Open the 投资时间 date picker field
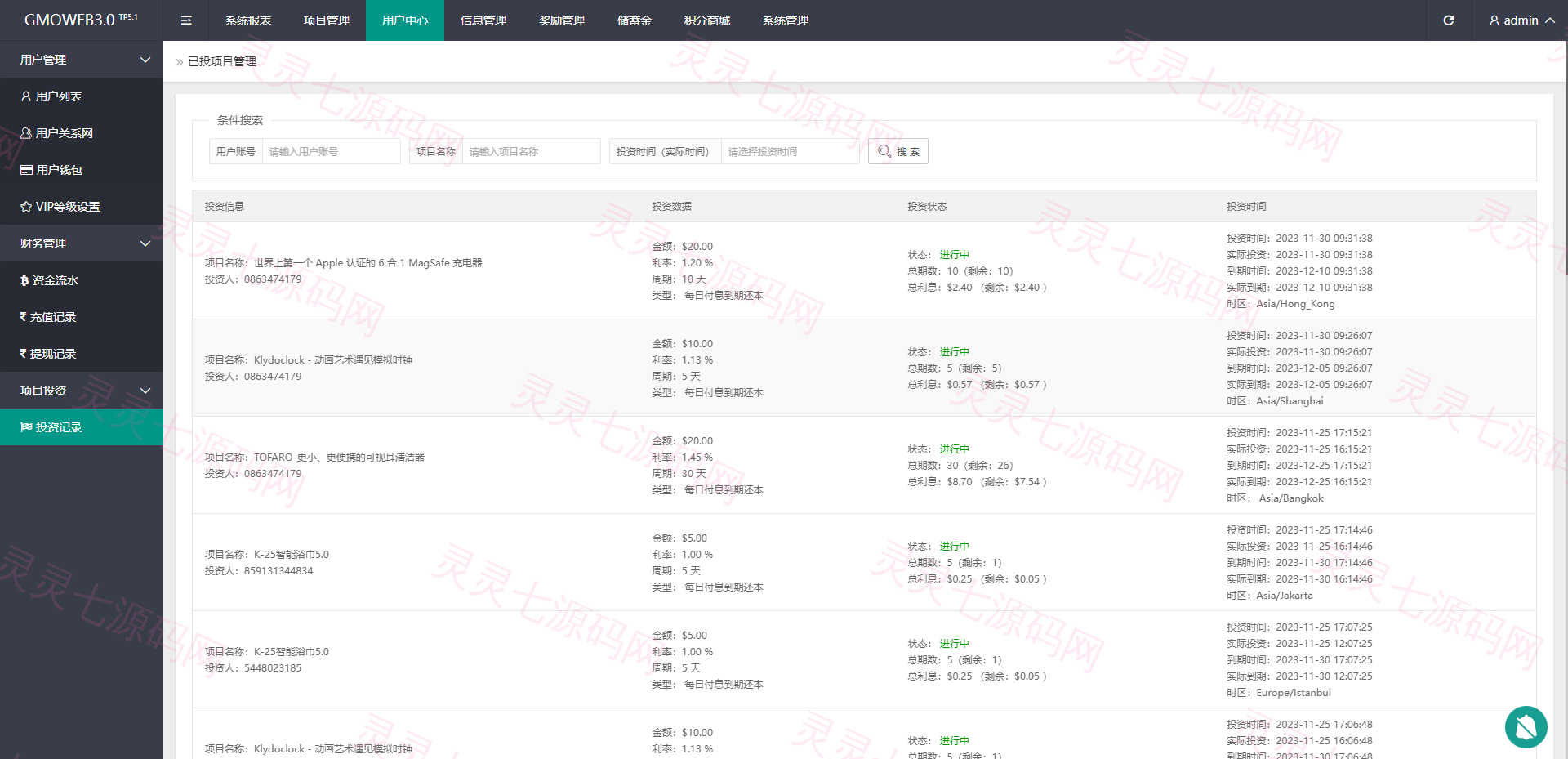The image size is (1568, 759). pyautogui.click(x=790, y=151)
